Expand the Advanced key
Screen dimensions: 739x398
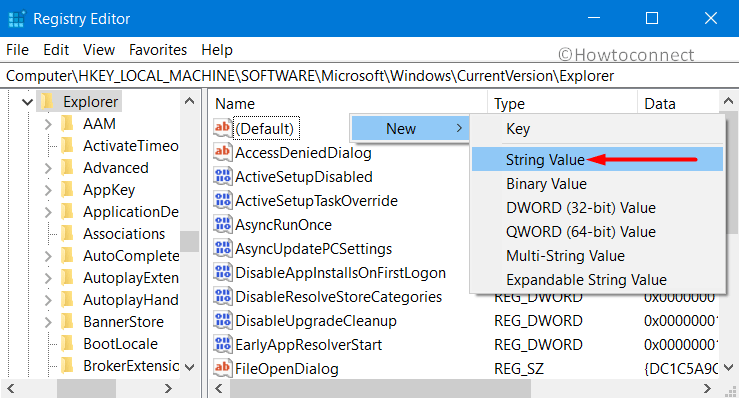tap(48, 168)
